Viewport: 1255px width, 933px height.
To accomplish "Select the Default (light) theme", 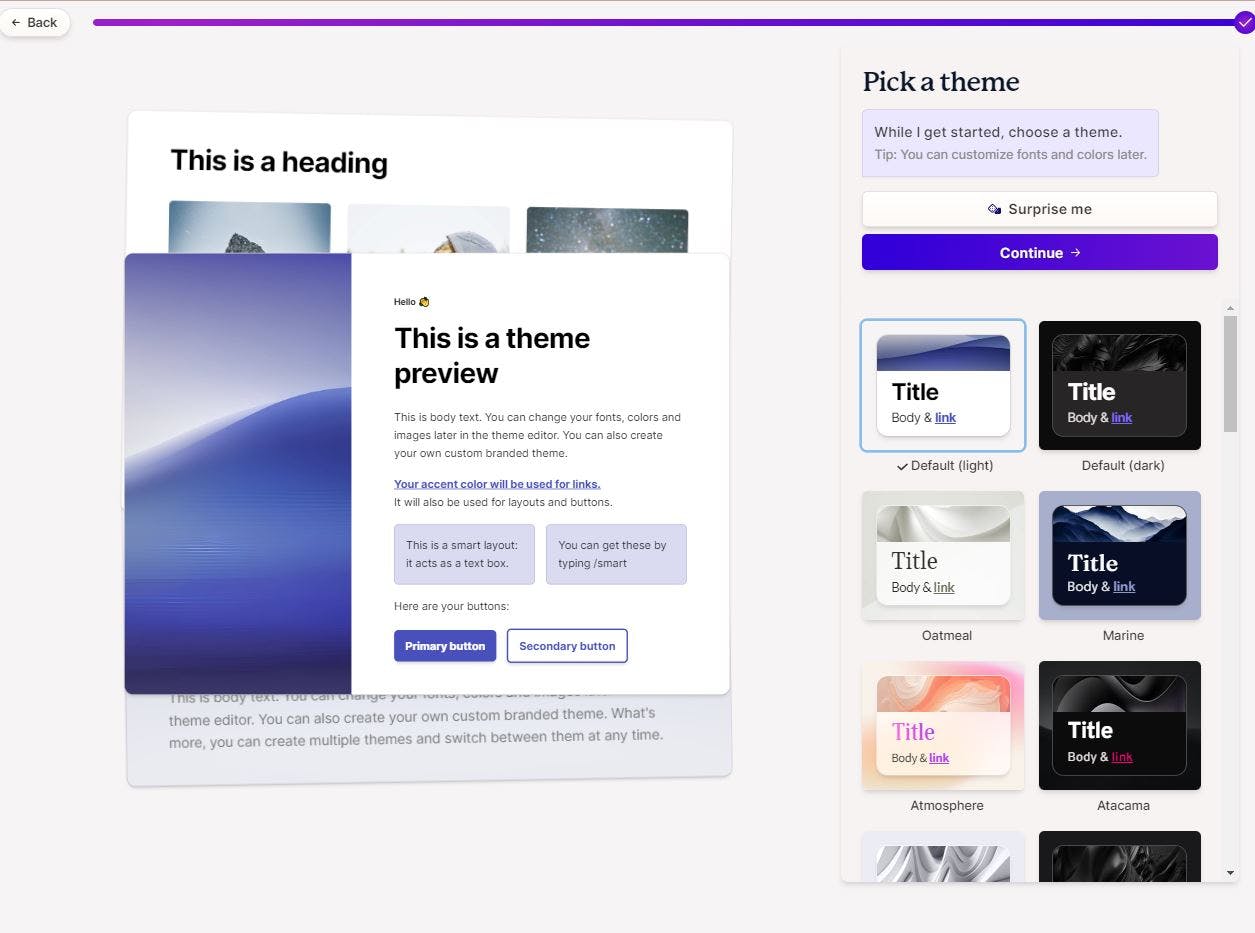I will 943,386.
